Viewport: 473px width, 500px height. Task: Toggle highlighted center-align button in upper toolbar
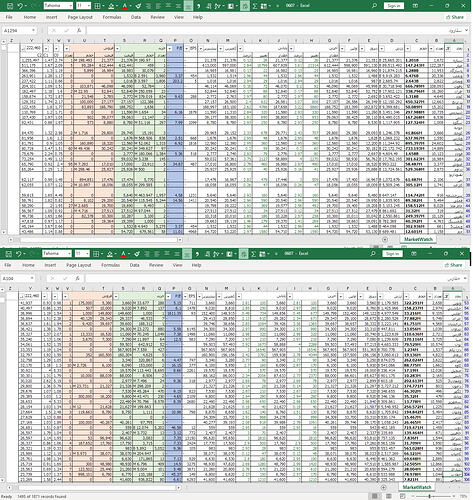point(188,6)
